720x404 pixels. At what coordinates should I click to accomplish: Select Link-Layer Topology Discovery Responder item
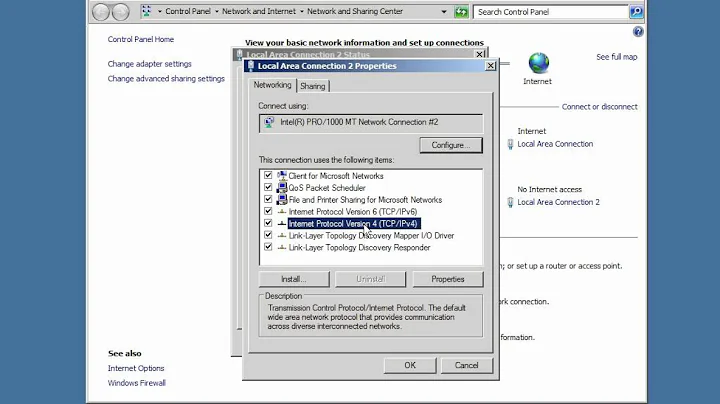click(359, 247)
